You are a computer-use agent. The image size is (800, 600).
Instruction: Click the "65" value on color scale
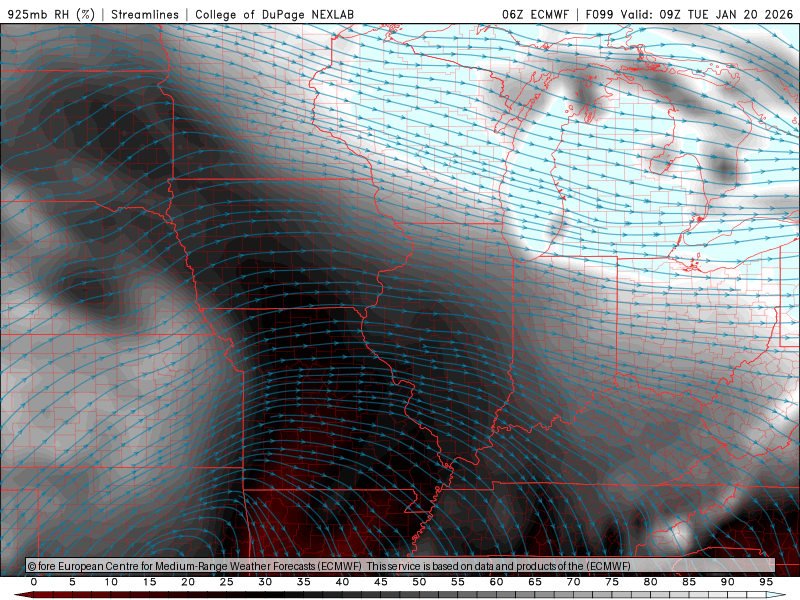[x=535, y=582]
